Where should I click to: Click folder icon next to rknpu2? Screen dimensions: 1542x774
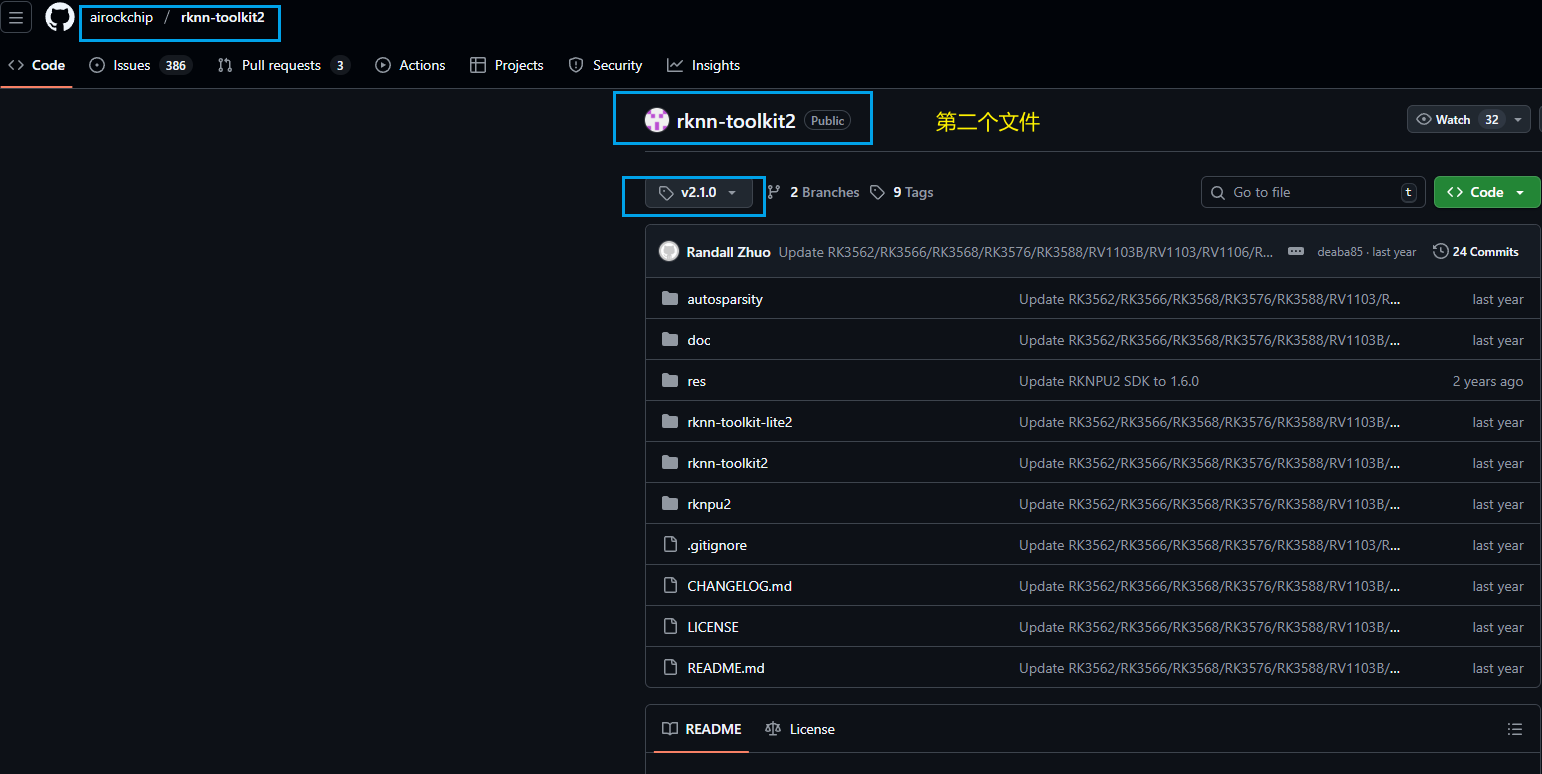(670, 504)
